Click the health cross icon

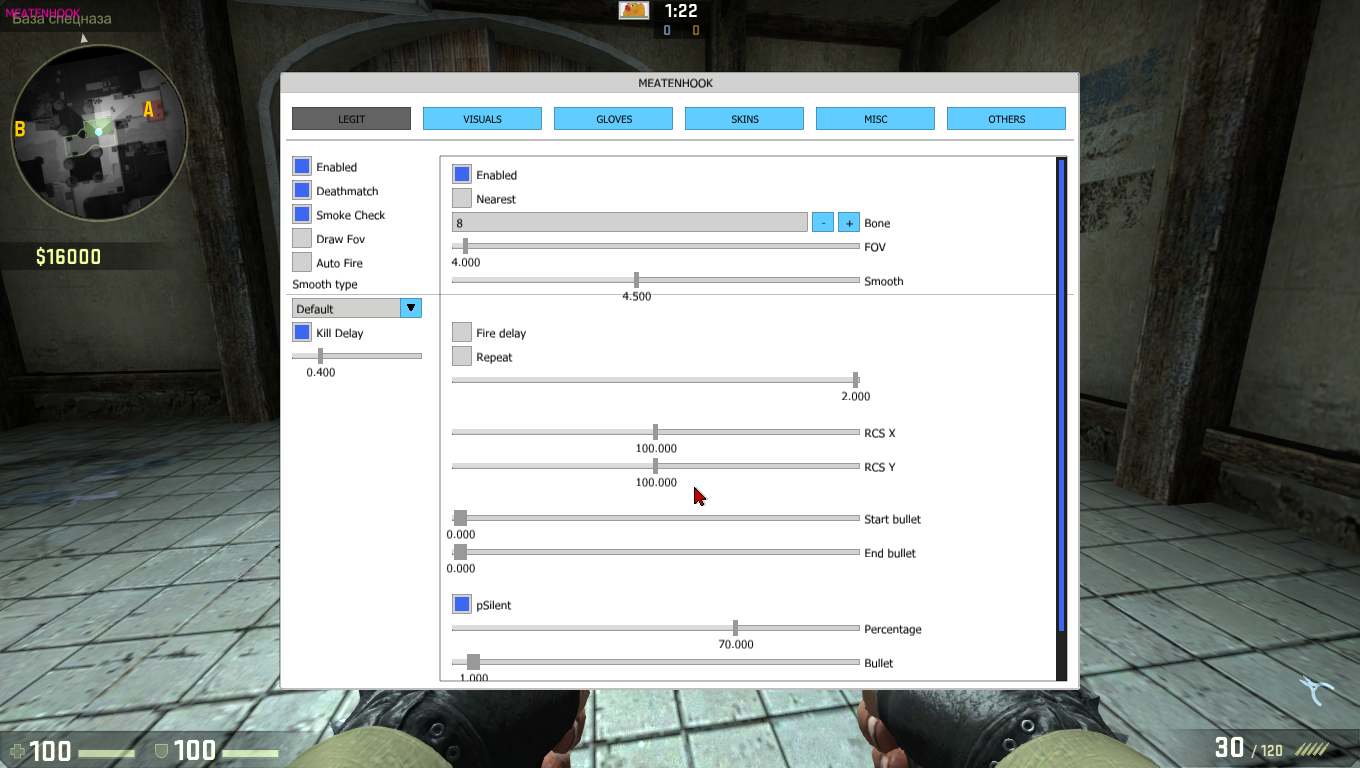17,750
